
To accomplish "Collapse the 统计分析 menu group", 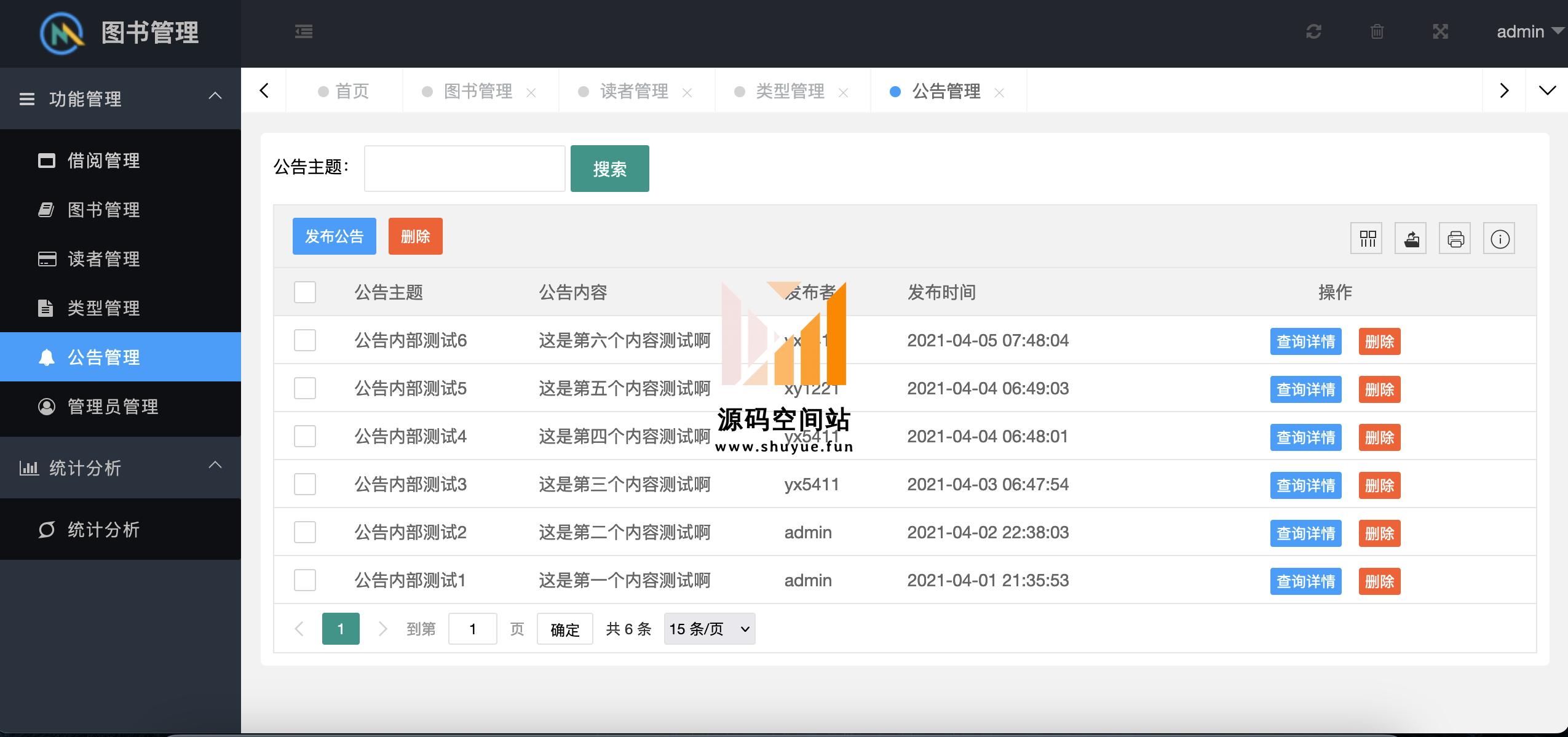I will tap(121, 468).
